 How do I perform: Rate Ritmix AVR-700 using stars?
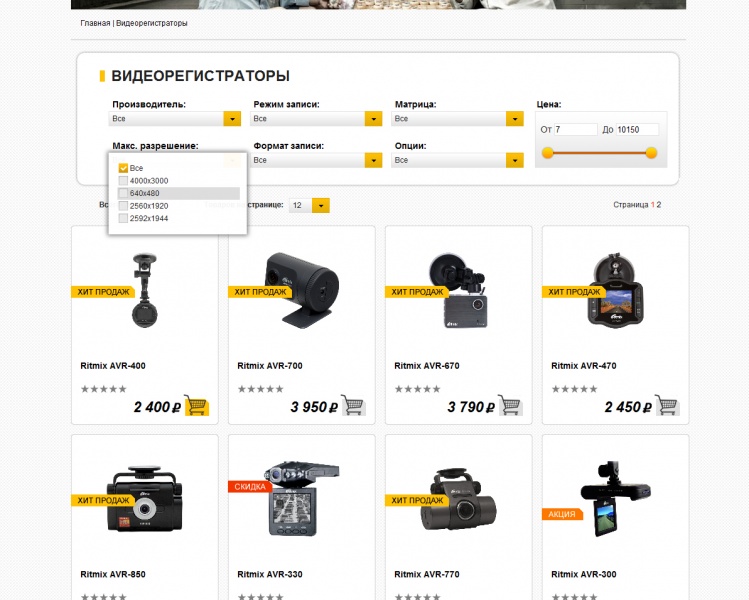coord(260,389)
